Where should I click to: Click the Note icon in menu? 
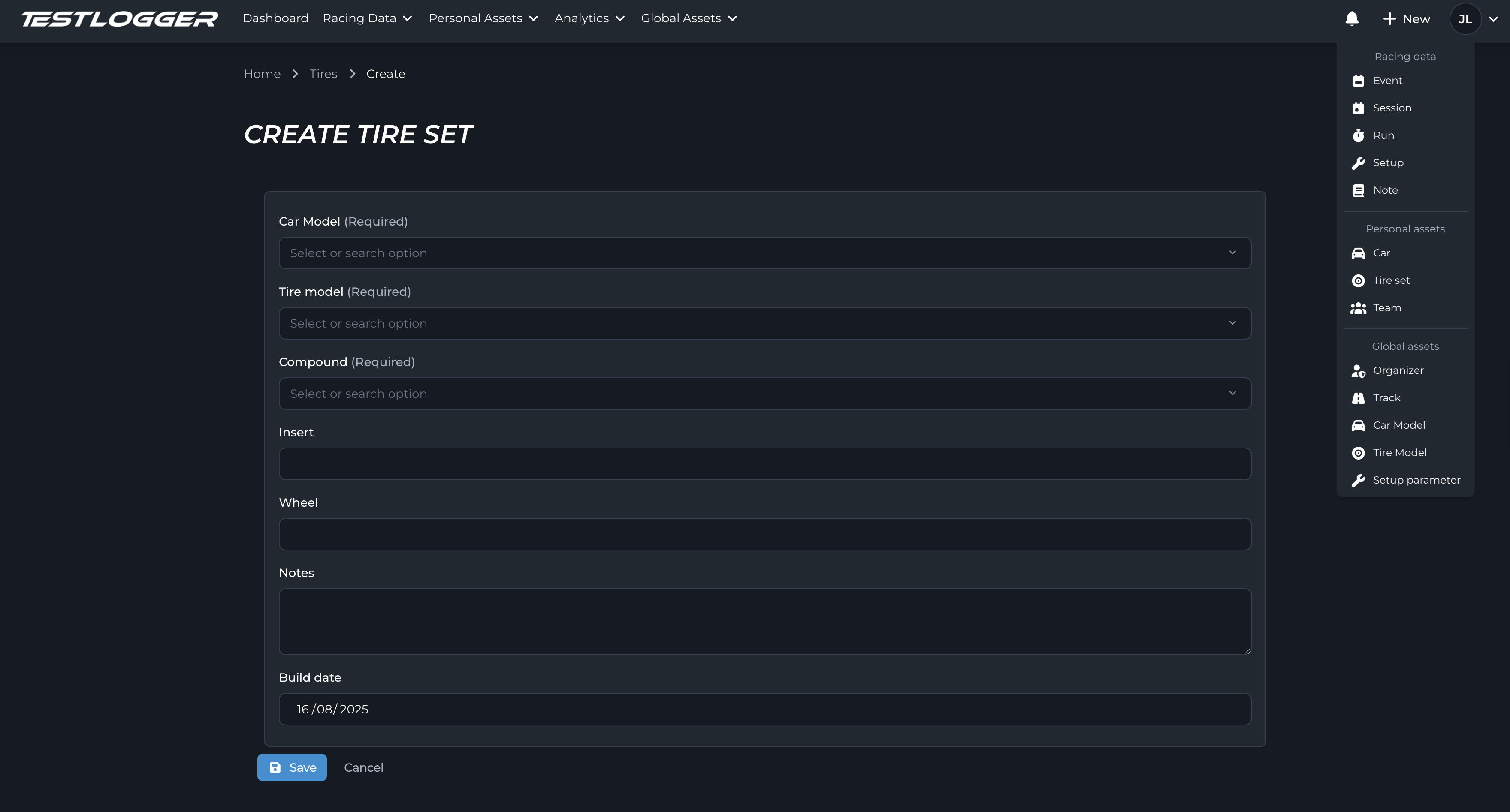1358,191
